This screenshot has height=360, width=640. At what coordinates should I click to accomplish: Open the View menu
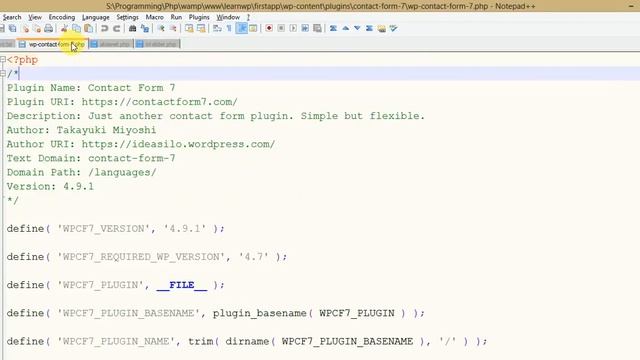[x=35, y=17]
